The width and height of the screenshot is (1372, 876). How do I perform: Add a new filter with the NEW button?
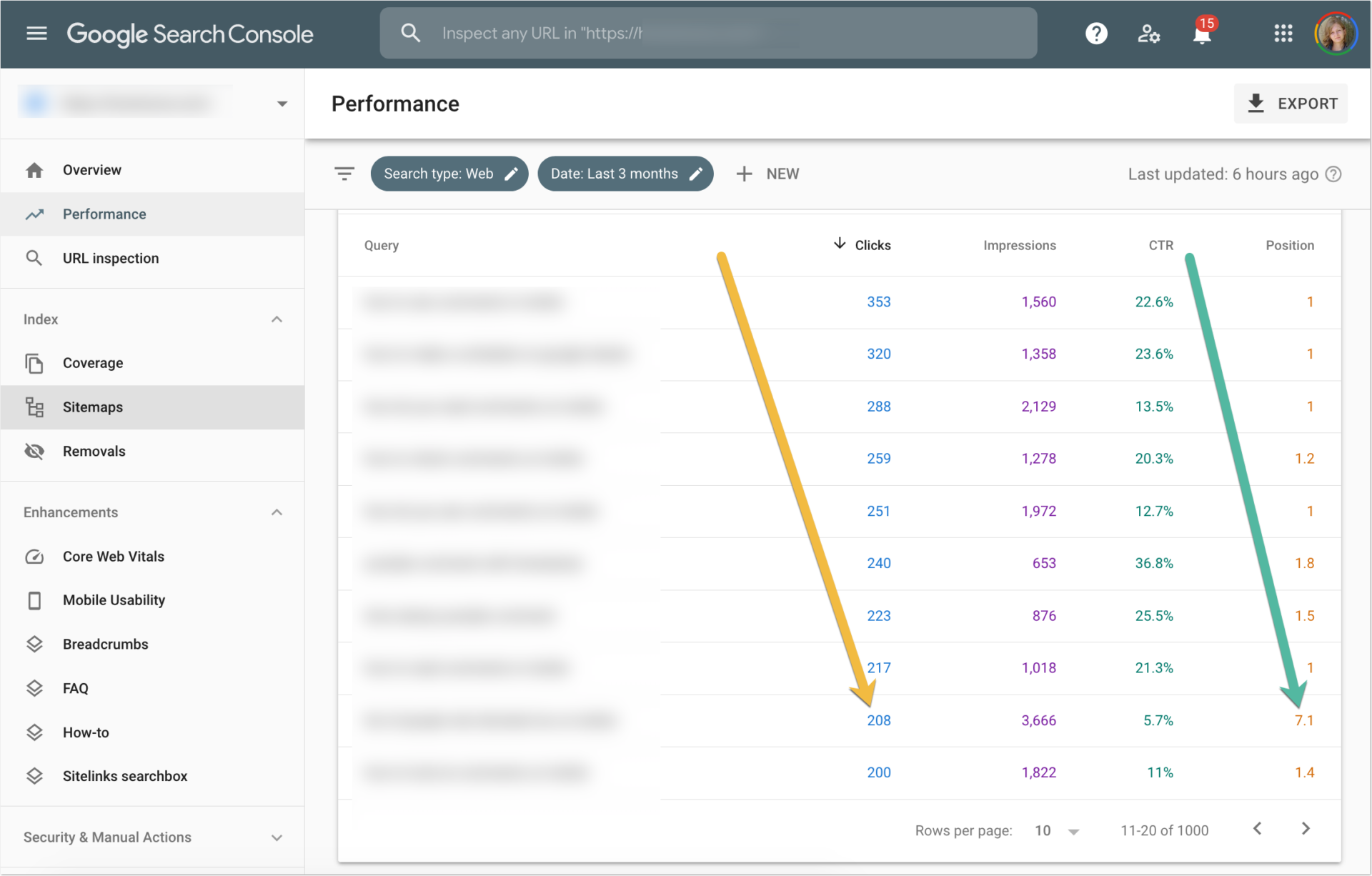[x=767, y=173]
